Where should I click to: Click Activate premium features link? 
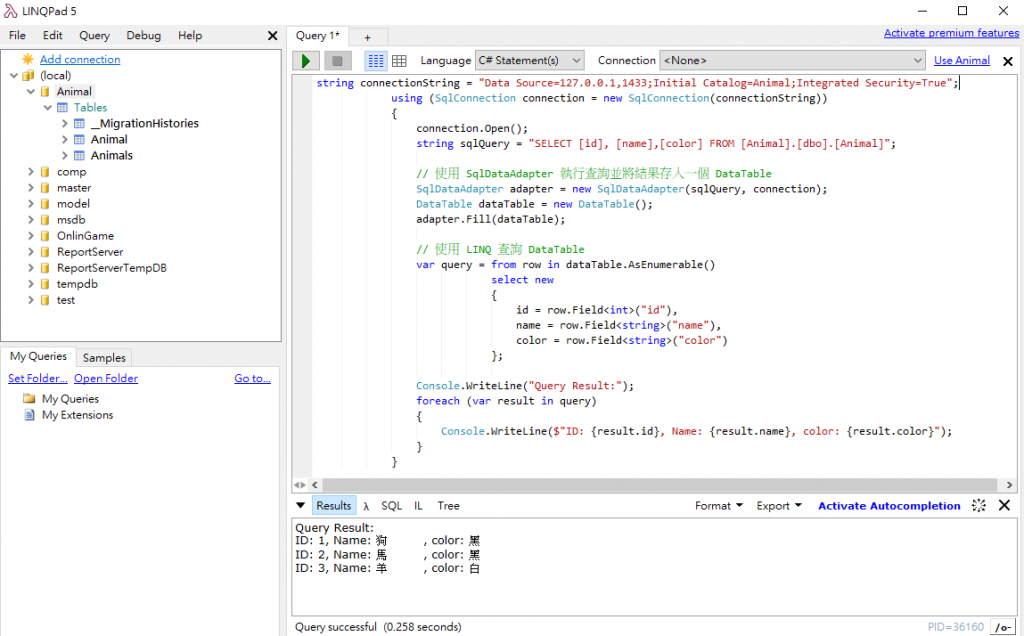951,34
